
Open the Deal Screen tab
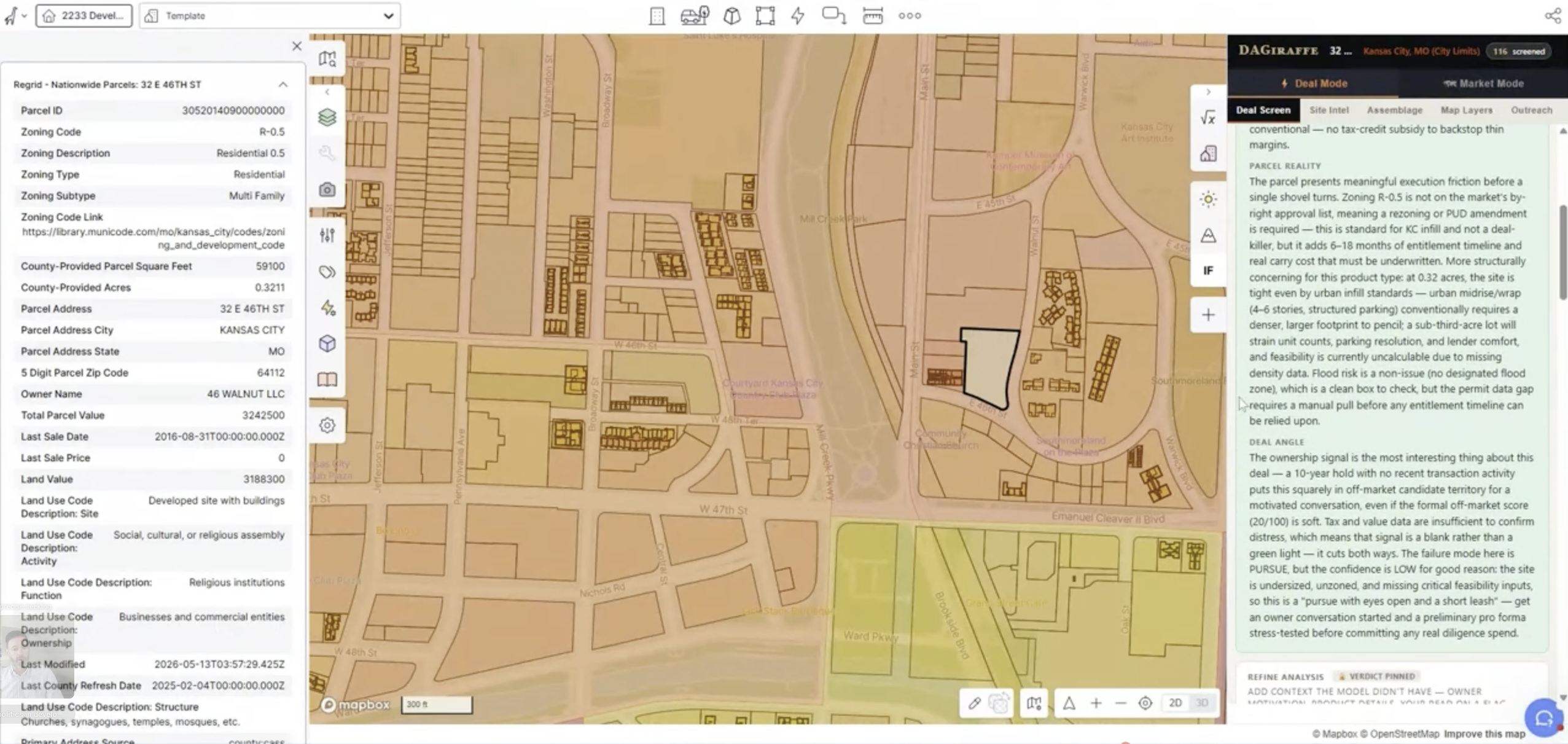[x=1263, y=110]
